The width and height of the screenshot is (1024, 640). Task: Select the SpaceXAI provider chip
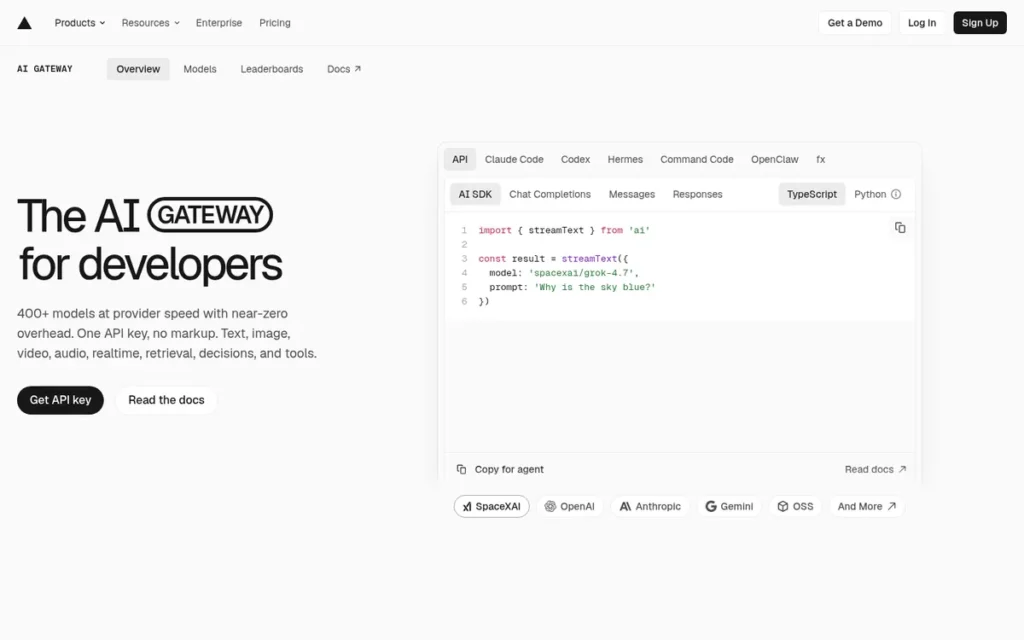click(x=491, y=506)
